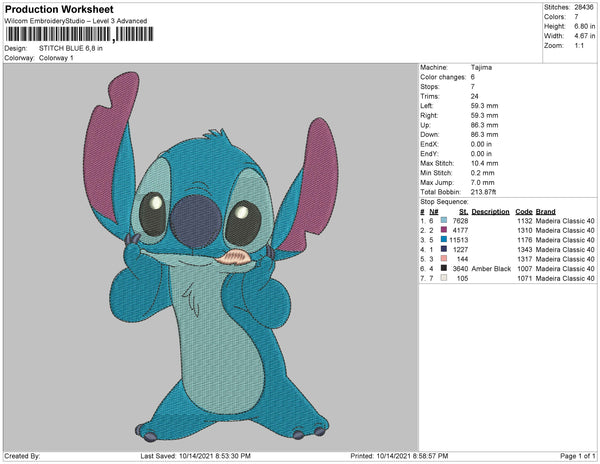The width and height of the screenshot is (600, 464).
Task: Click the white swatch in stop 7
Action: (x=443, y=278)
